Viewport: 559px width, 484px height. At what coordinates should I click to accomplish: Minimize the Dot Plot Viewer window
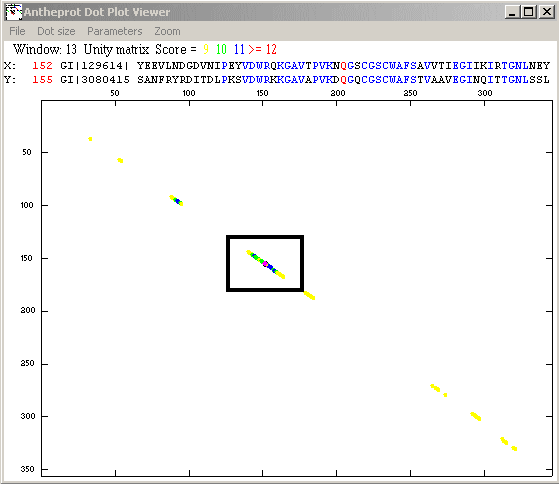[512, 12]
